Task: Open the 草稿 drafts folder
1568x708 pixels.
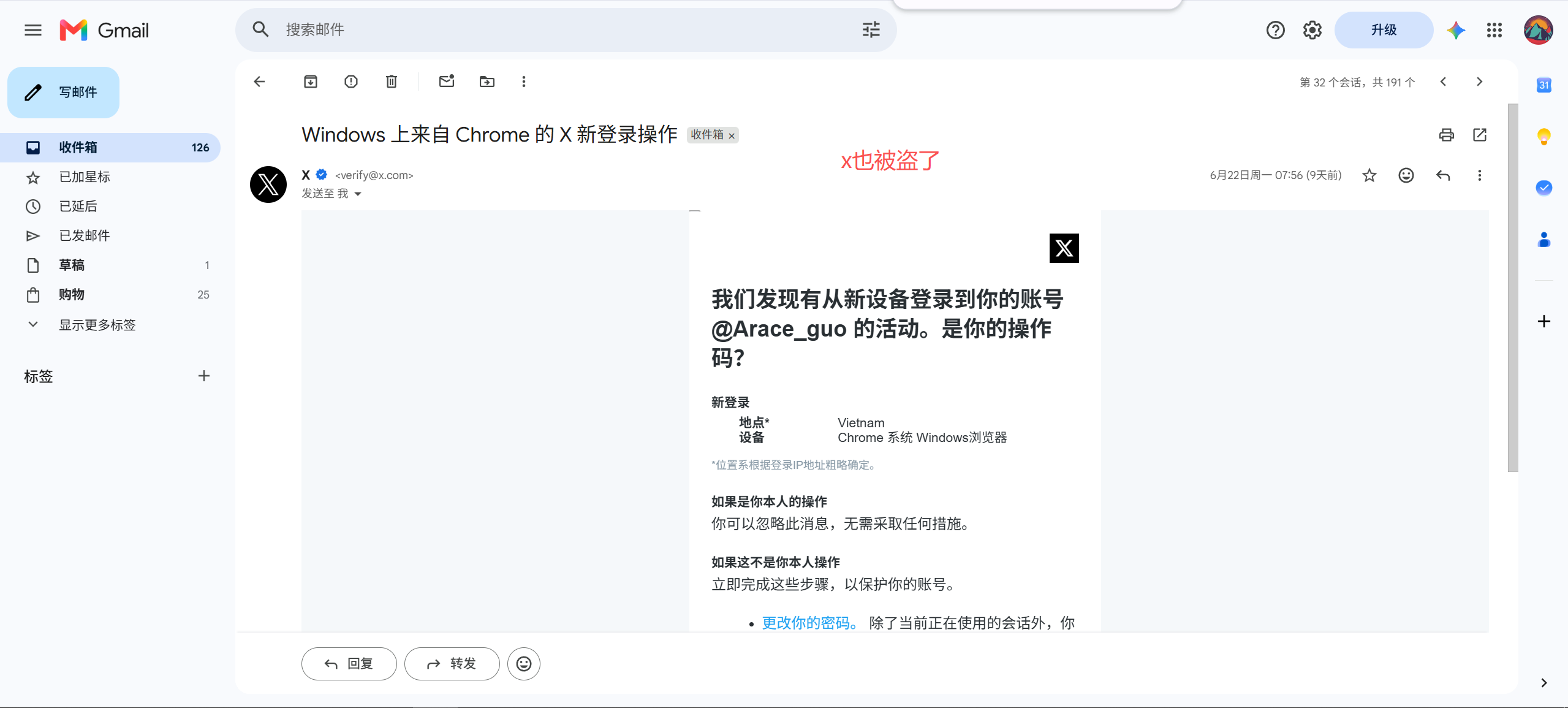Action: 110,265
